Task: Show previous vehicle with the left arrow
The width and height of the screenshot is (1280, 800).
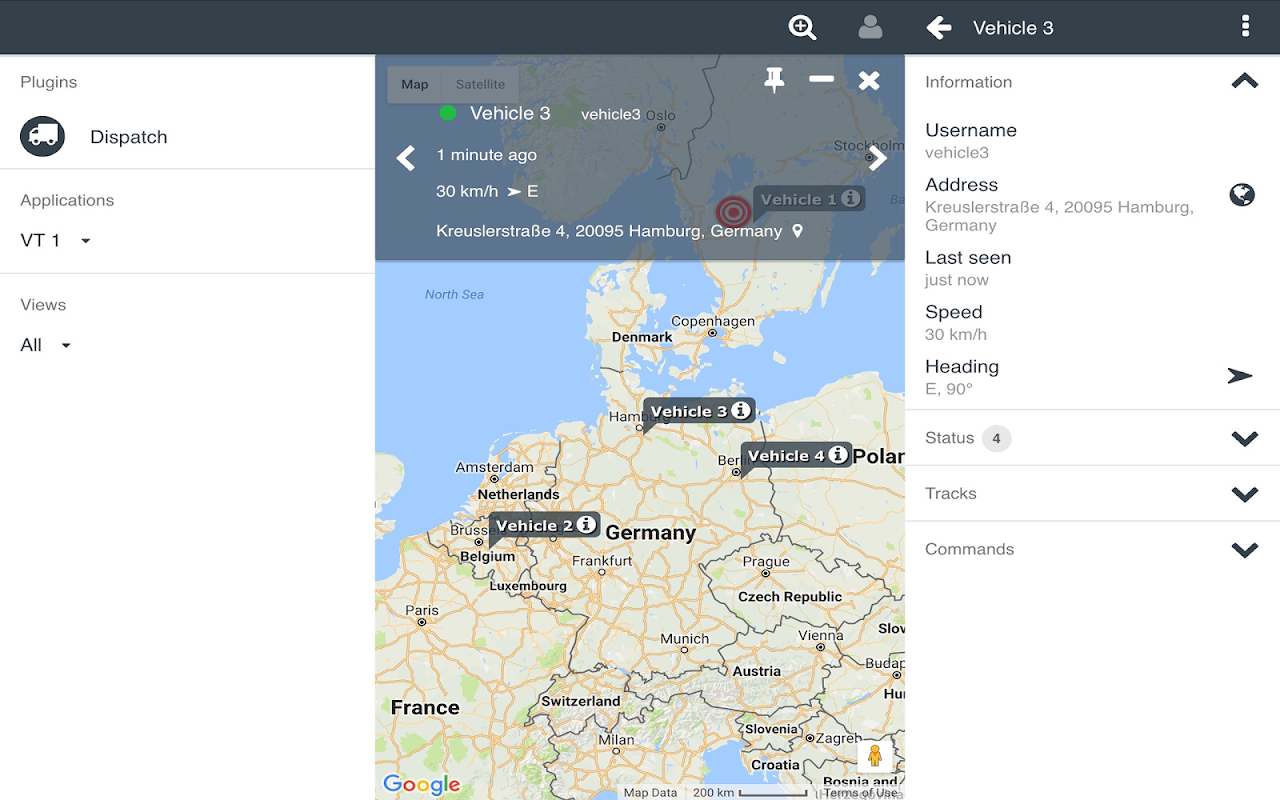Action: coord(405,158)
